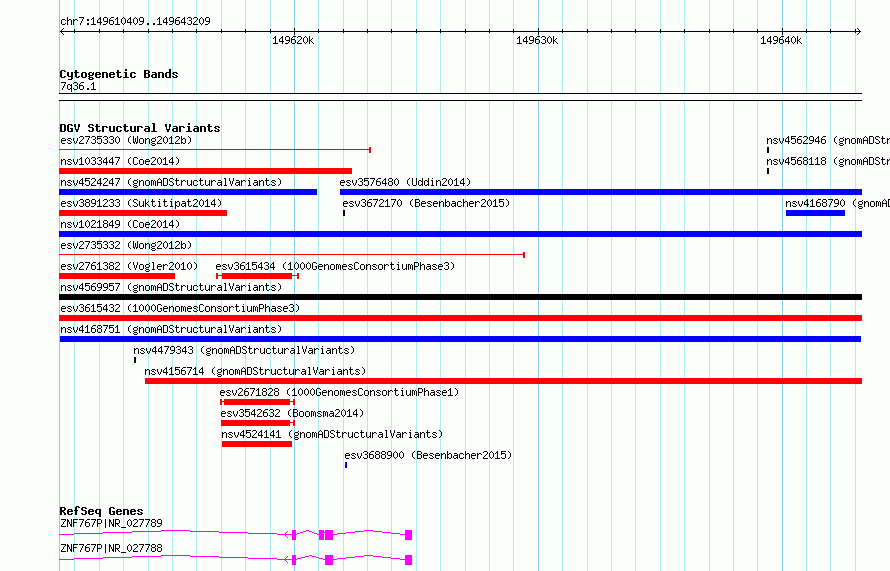Open the esv3672170 (Besenbacher2015) variant label
The width and height of the screenshot is (890, 571).
click(x=426, y=203)
